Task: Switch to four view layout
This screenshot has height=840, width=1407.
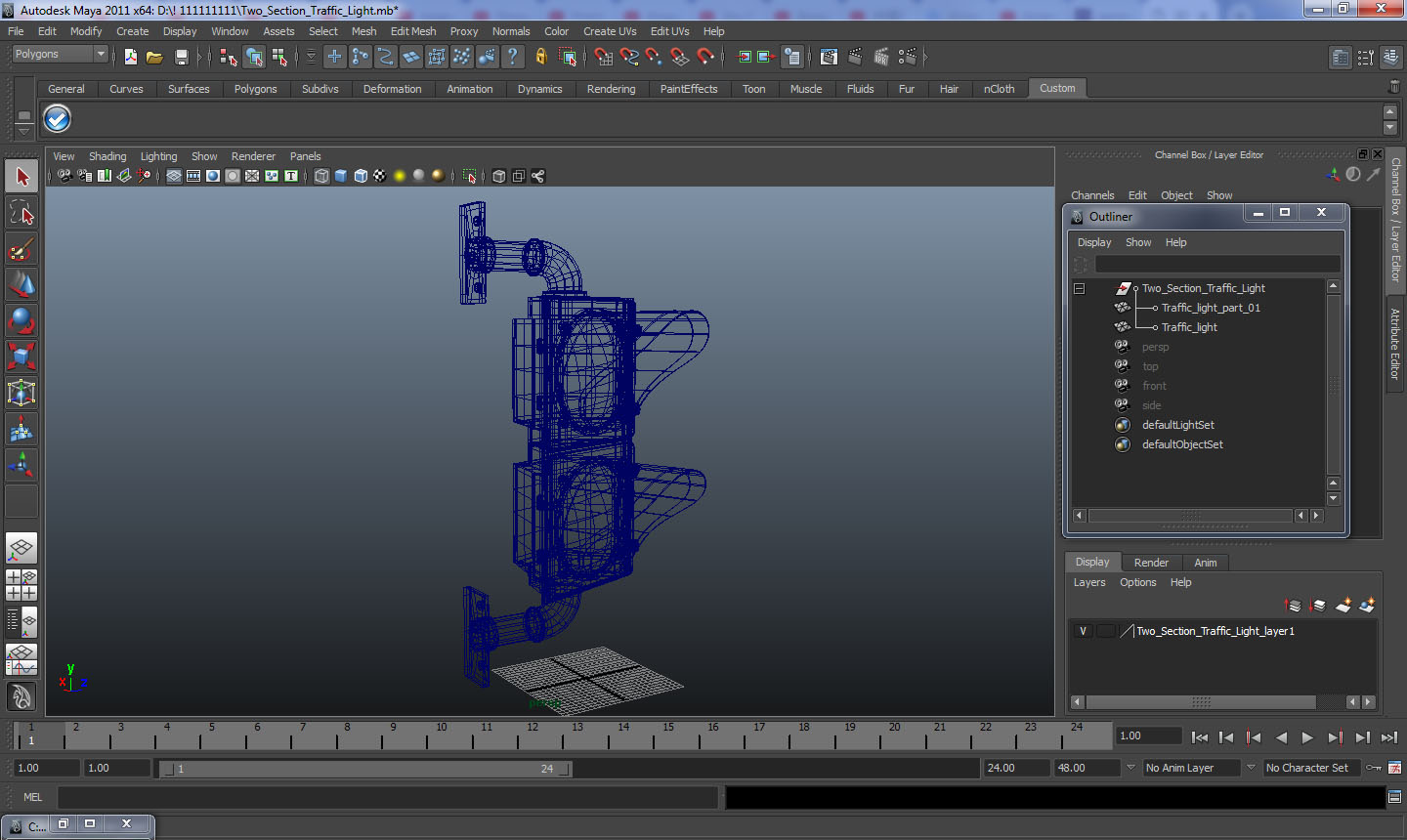Action: point(21,584)
